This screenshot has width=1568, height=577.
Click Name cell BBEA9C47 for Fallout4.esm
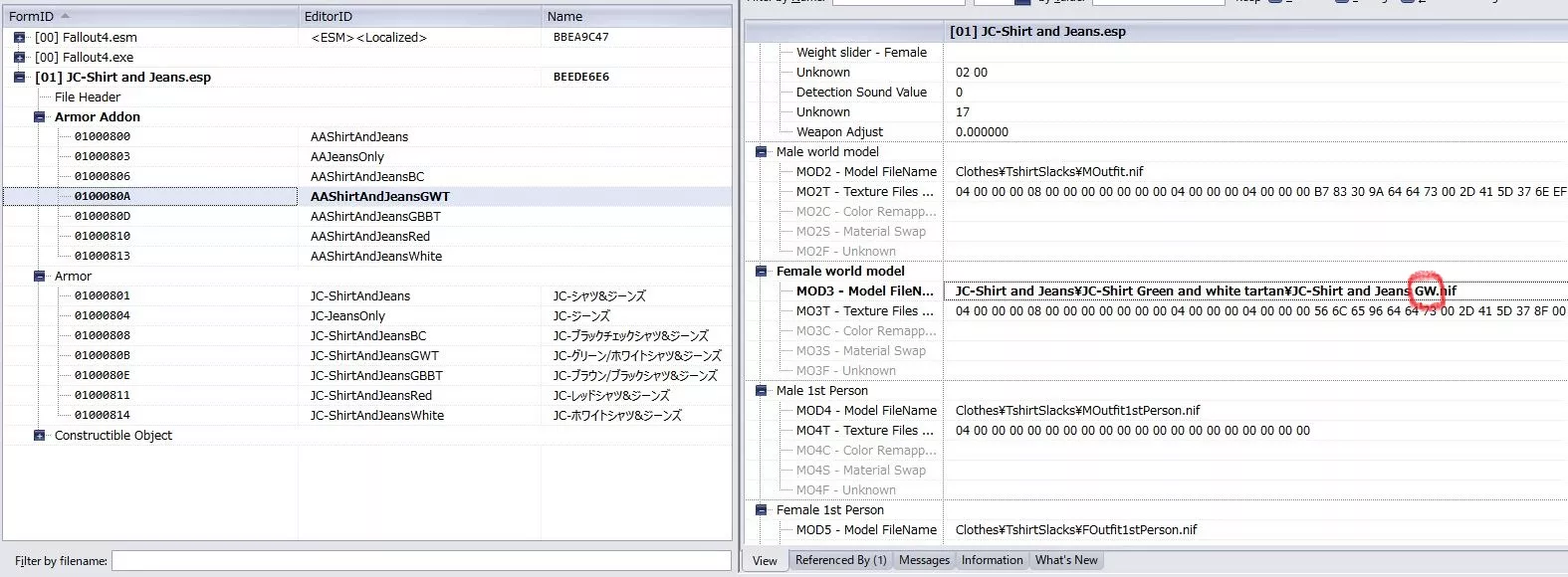(x=581, y=37)
